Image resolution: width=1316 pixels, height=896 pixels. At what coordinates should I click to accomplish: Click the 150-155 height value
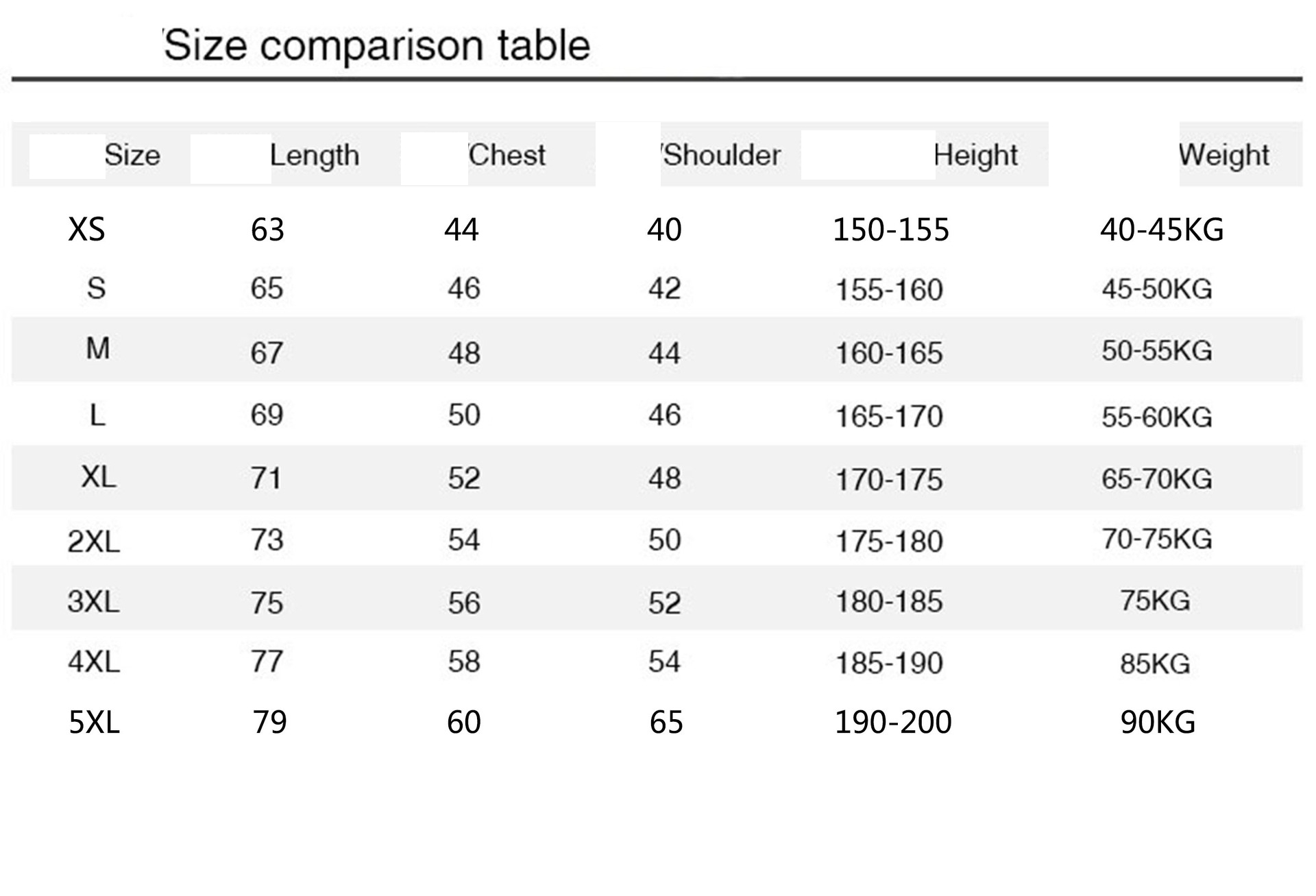pos(891,230)
